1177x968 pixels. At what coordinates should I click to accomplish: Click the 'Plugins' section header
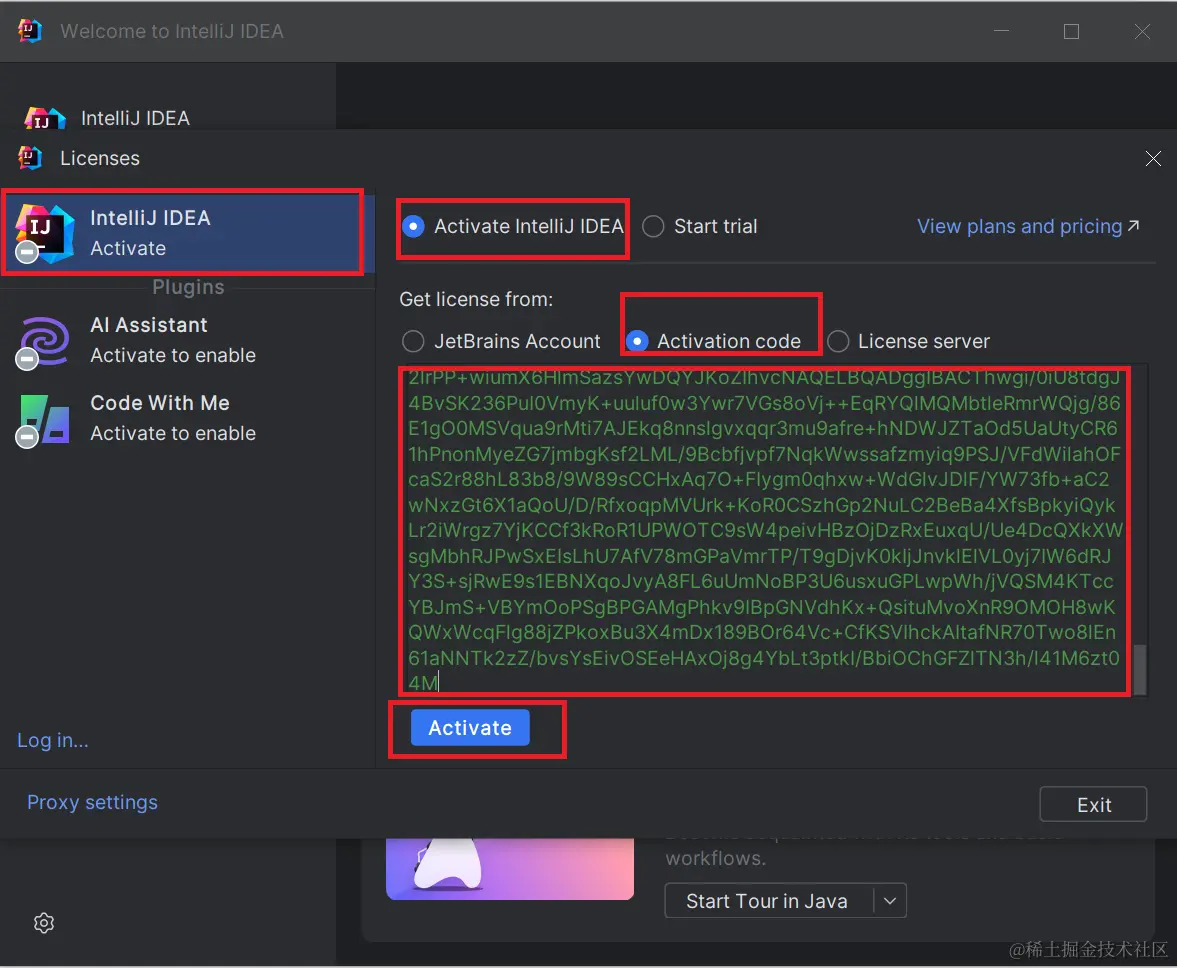pos(188,287)
